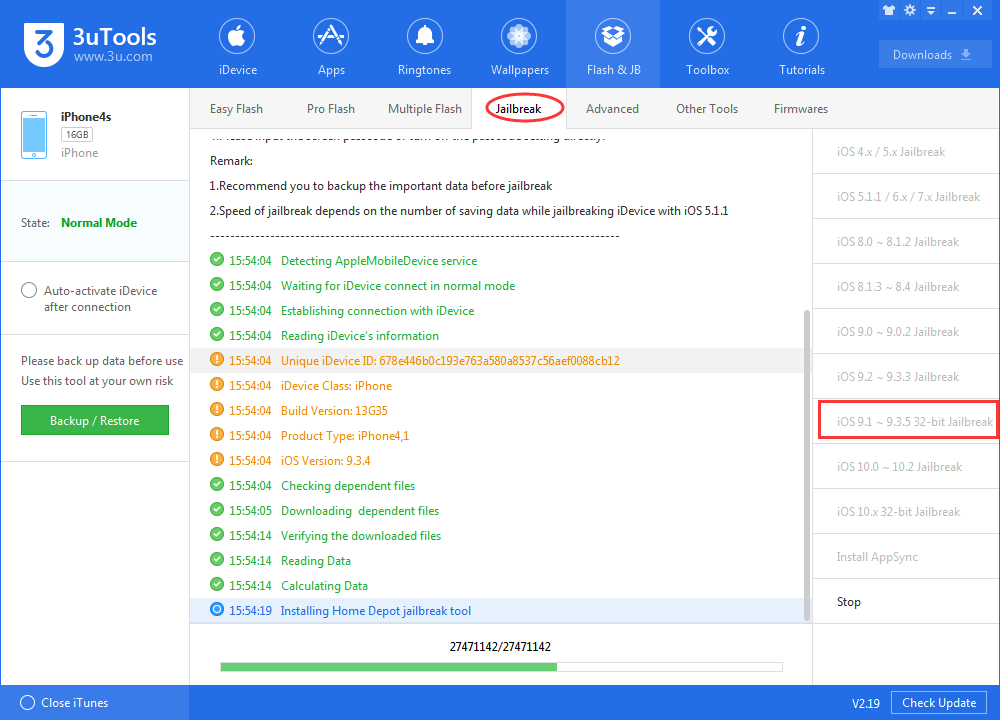
Task: Choose iOS 9.0 ~ 9.0.2 Jailbreak
Action: pos(906,332)
